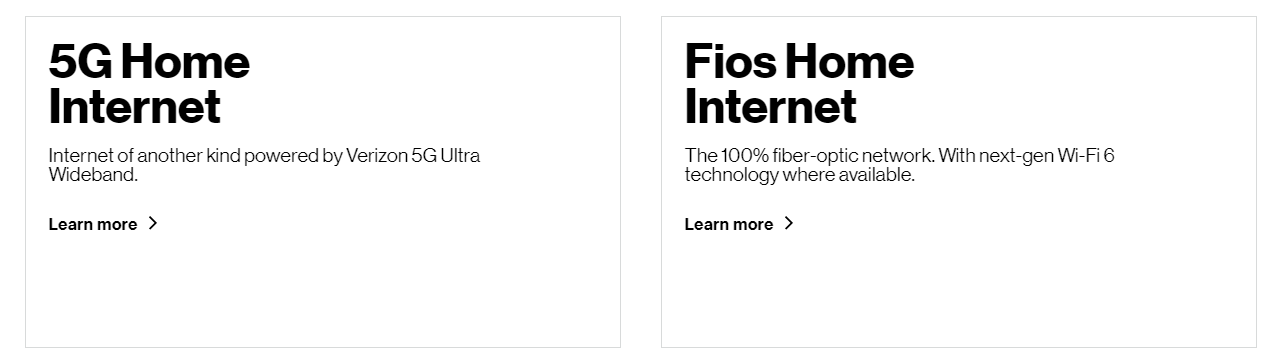
Task: Click the 100% fiber-optic network description
Action: point(899,165)
